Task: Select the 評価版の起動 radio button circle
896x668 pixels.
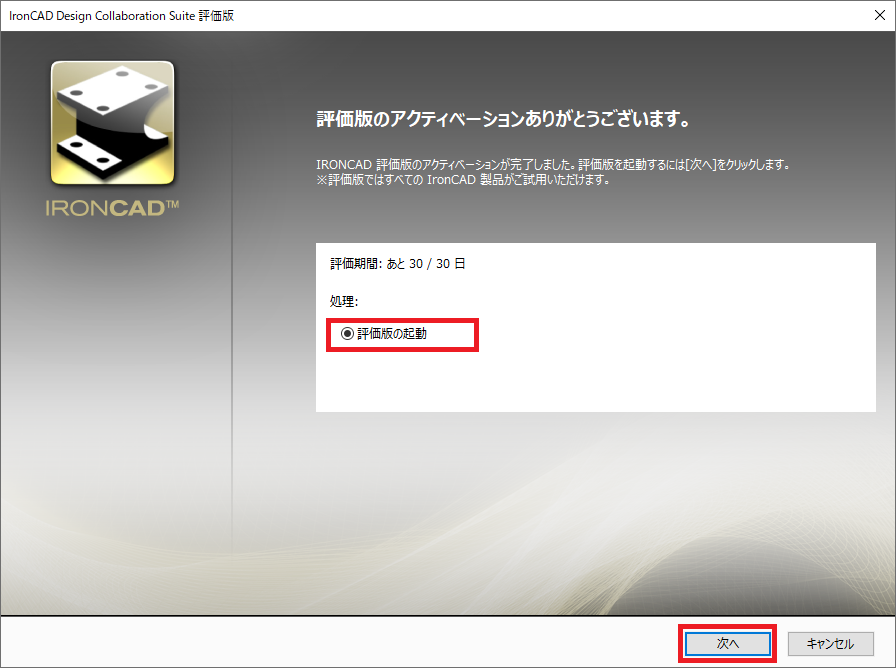Action: pyautogui.click(x=347, y=334)
